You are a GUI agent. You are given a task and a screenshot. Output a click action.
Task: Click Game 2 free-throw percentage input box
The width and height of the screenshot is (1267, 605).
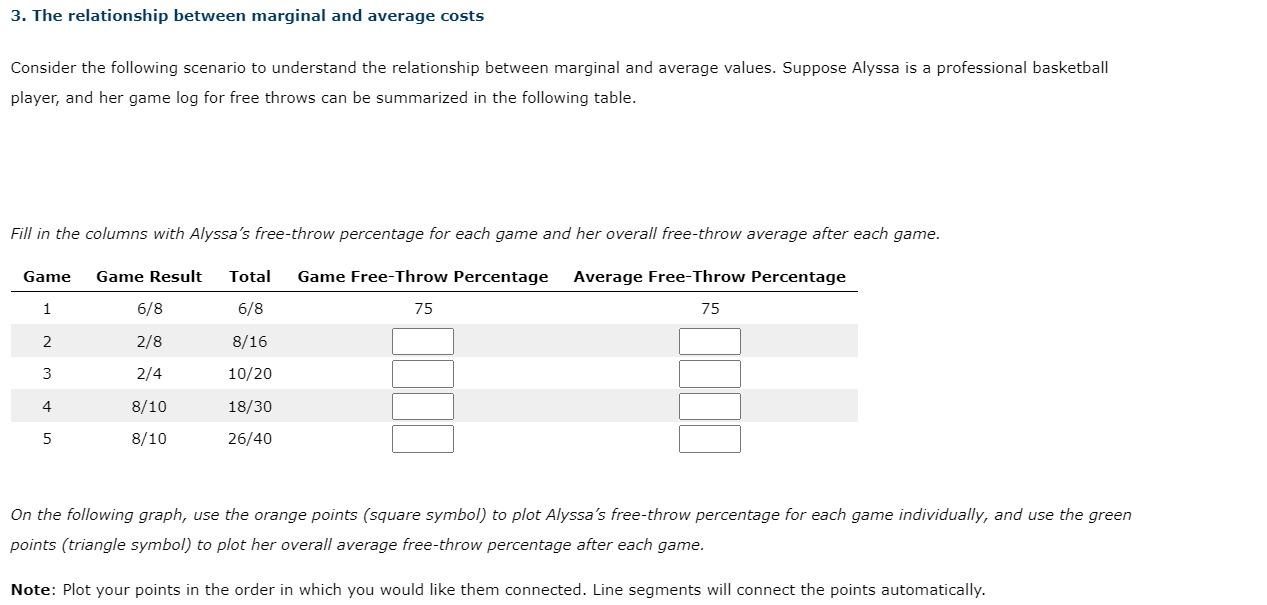tap(422, 341)
